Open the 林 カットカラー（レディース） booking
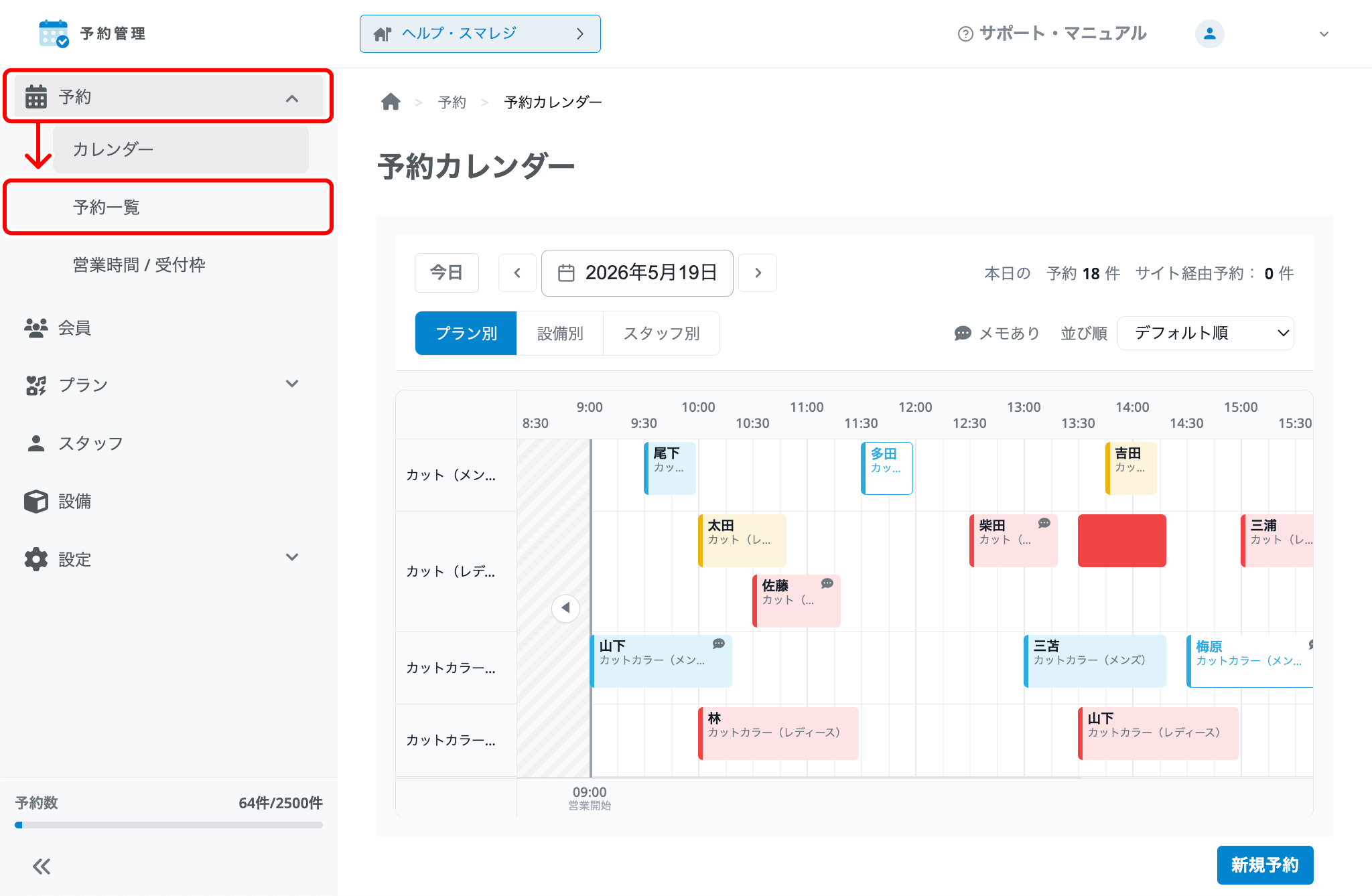The width and height of the screenshot is (1372, 896). pyautogui.click(x=778, y=733)
